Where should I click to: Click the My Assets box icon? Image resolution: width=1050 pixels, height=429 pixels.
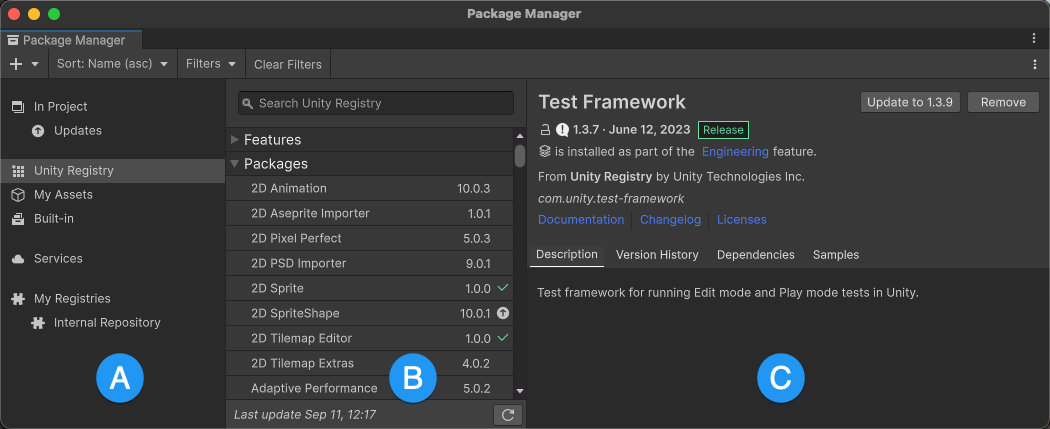[x=18, y=195]
